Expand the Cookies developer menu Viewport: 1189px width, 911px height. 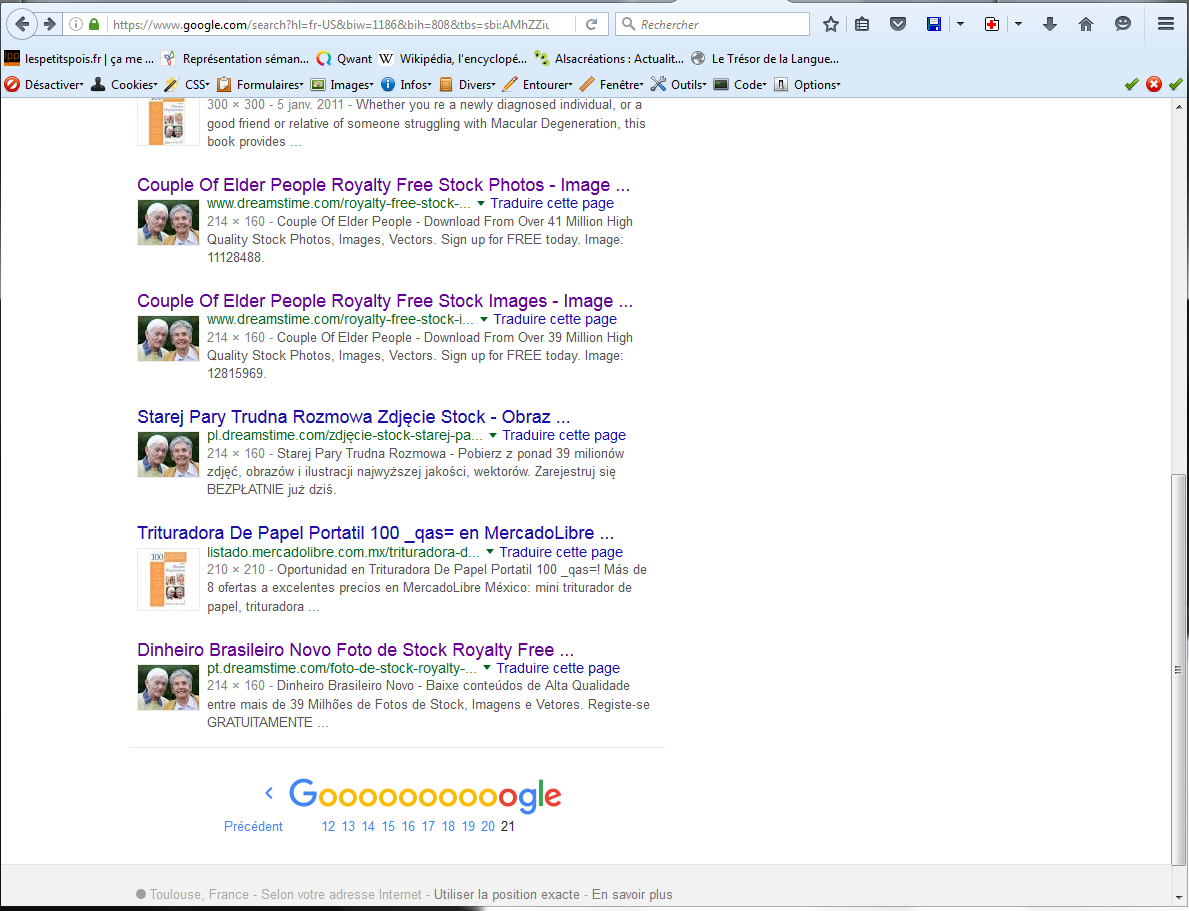coord(124,85)
